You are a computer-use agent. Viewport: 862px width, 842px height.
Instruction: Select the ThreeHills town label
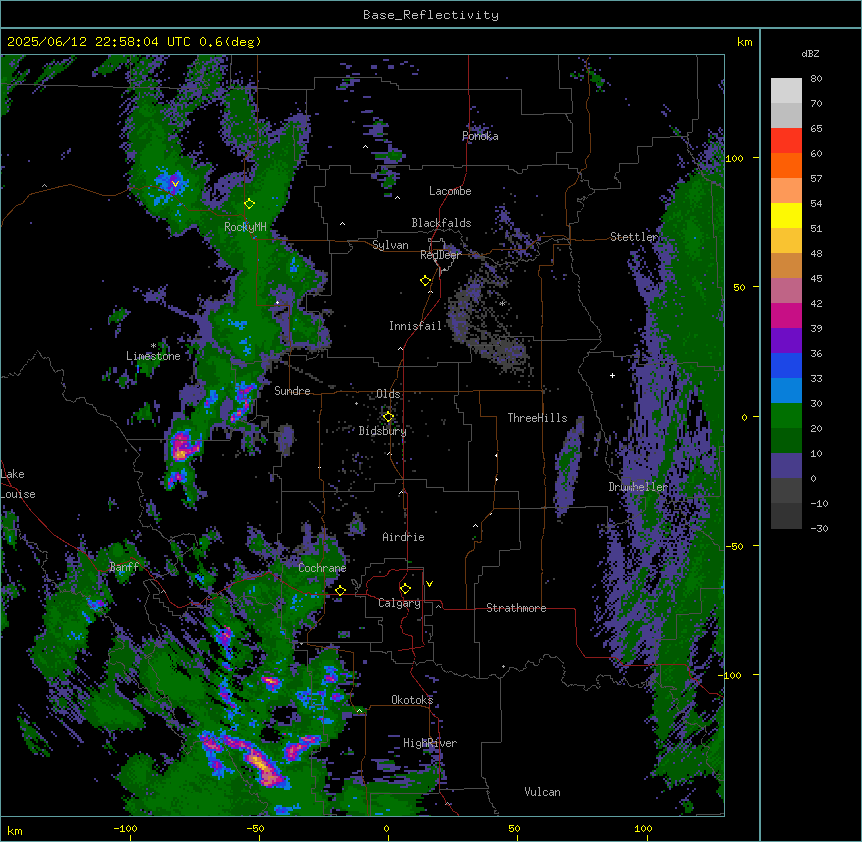(537, 418)
